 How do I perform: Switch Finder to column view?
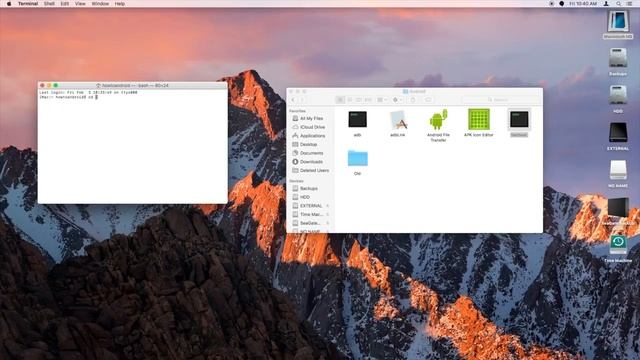pos(359,100)
